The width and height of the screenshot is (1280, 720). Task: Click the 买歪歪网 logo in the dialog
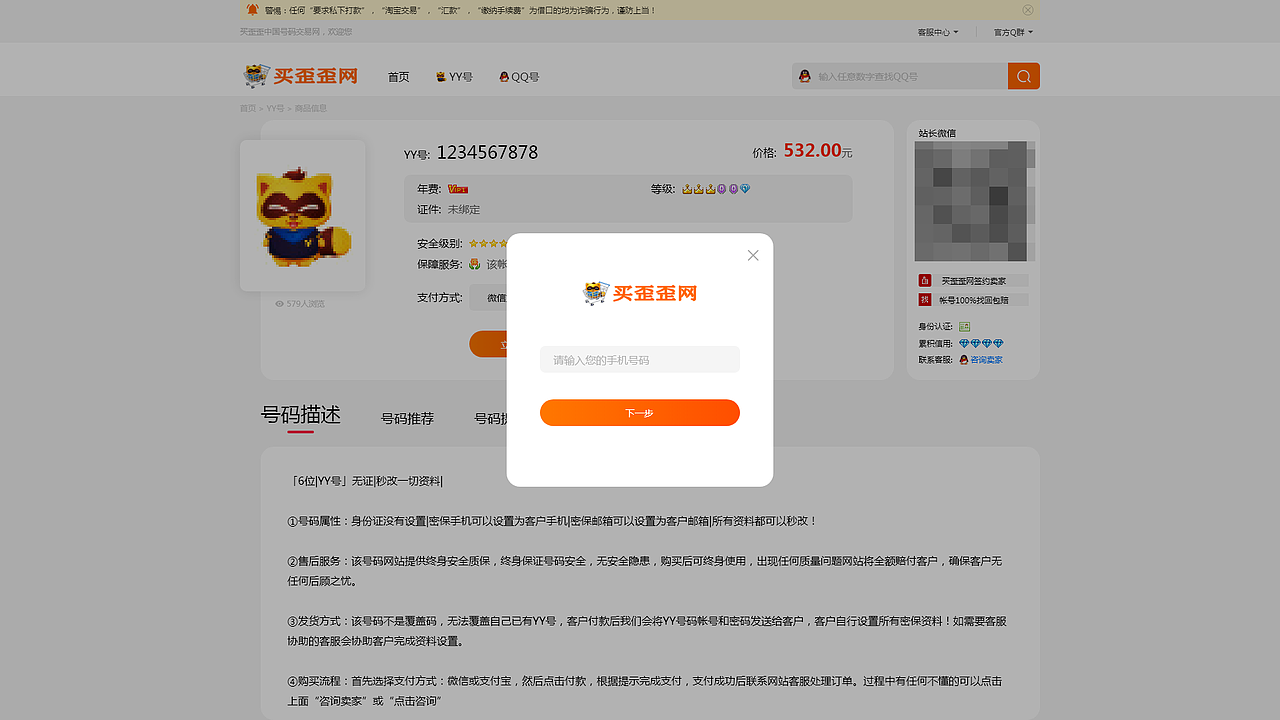click(640, 293)
